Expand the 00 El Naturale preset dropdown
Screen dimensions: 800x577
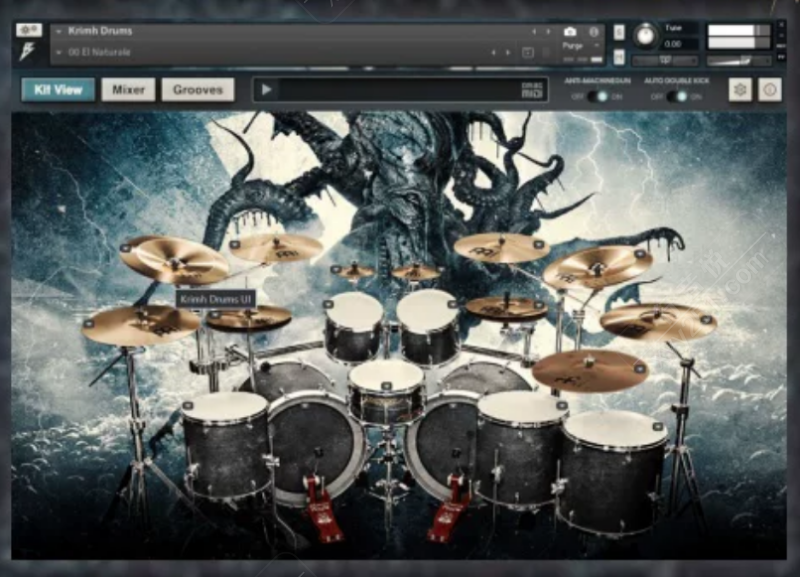tap(59, 53)
